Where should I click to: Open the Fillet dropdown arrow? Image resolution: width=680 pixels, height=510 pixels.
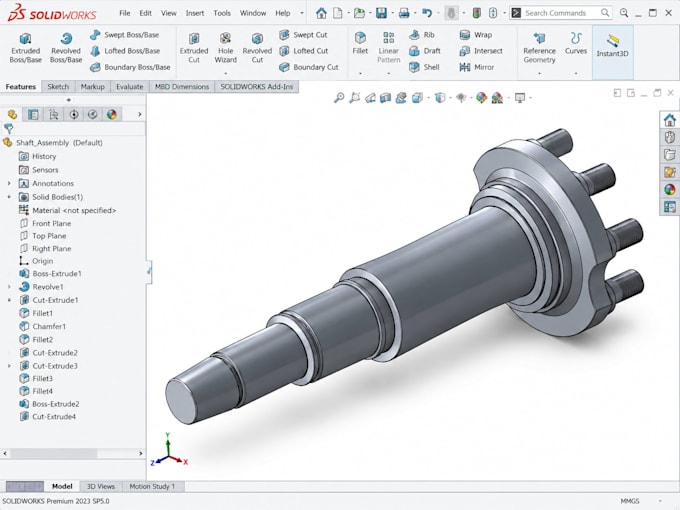(x=360, y=74)
